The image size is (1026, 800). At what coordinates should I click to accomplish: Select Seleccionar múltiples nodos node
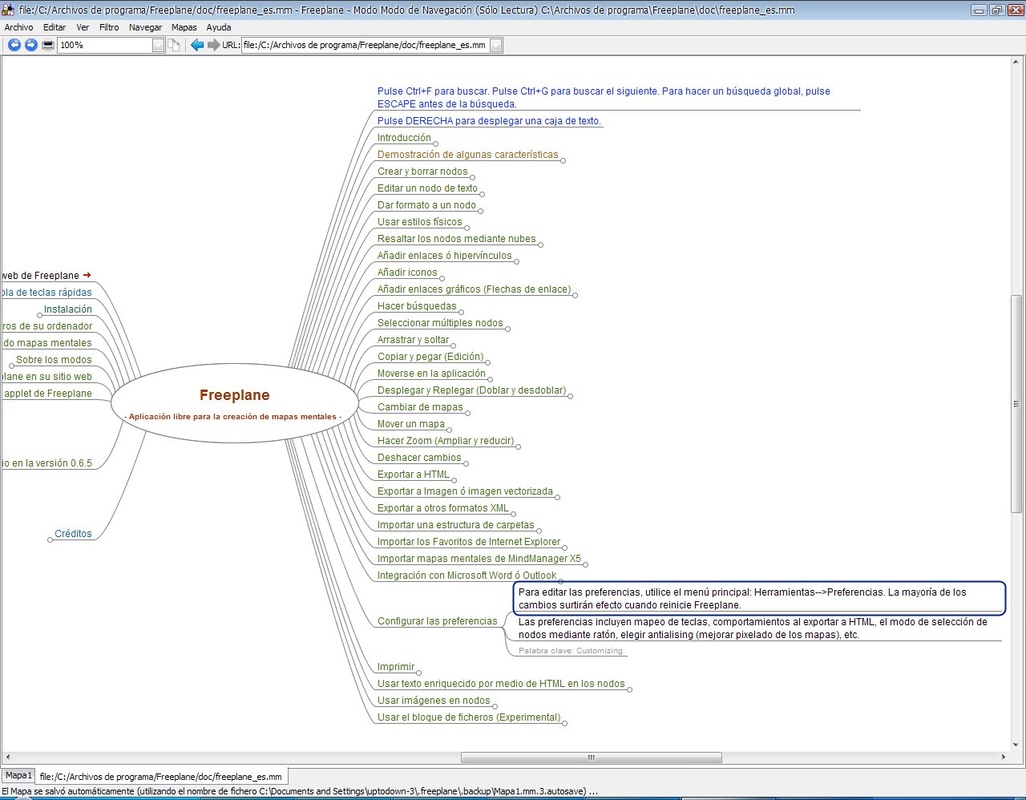[x=440, y=322]
